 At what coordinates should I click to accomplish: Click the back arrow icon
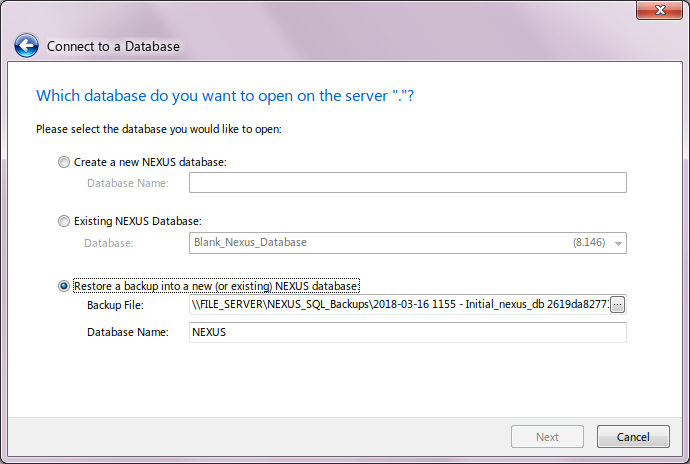point(26,46)
